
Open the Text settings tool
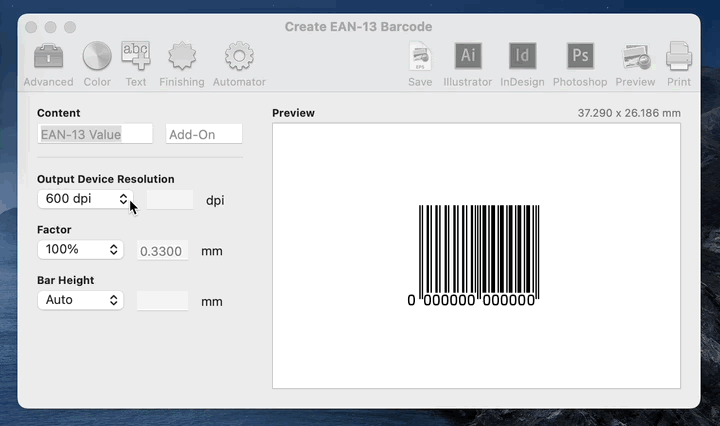[135, 64]
